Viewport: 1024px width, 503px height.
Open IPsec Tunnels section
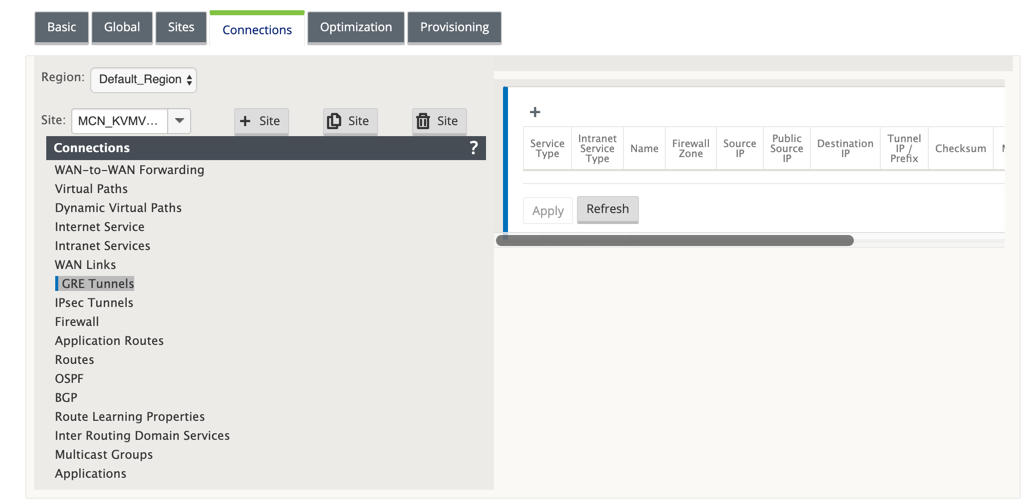coord(94,302)
